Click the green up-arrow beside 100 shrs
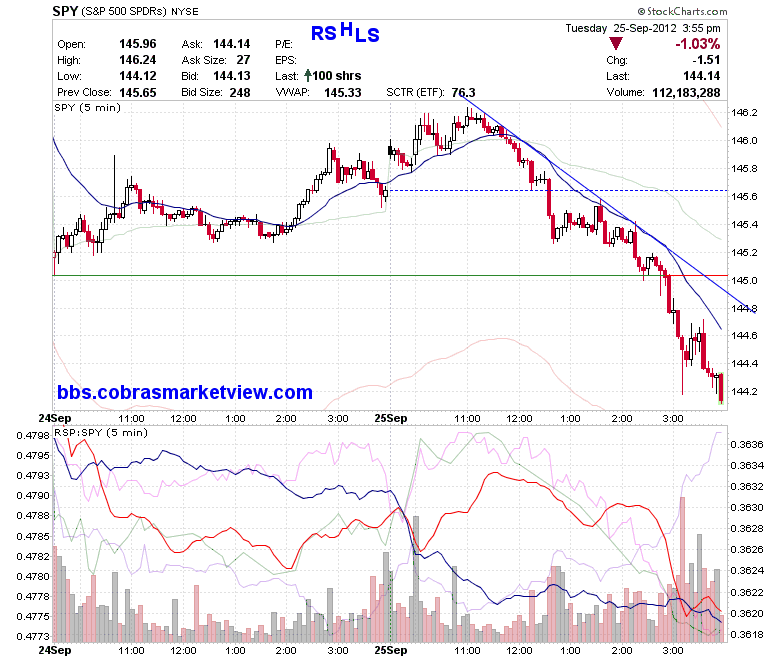Screen dimensions: 780x659 (308, 76)
